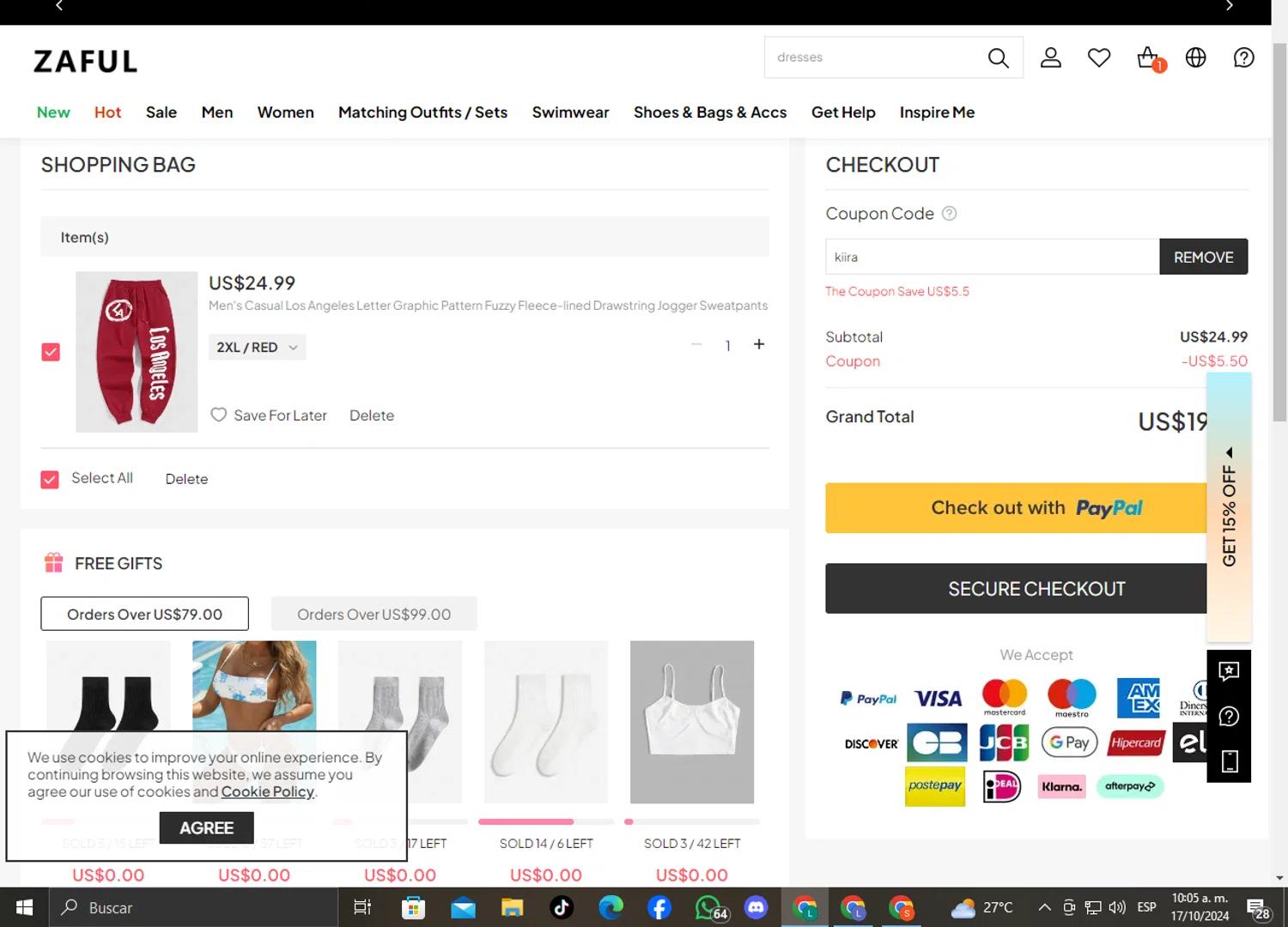Screen dimensions: 1288x927
Task: Uncheck the sweatpants item checkbox
Action: pos(51,352)
